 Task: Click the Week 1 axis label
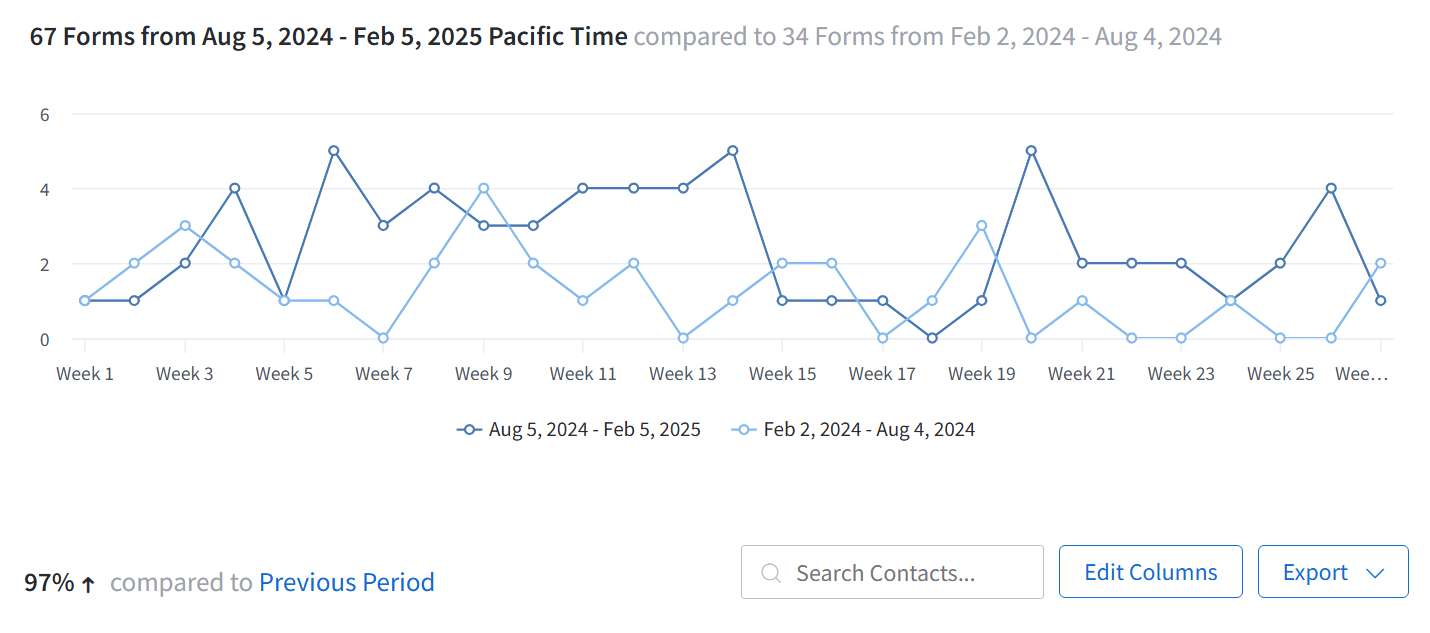pos(85,374)
